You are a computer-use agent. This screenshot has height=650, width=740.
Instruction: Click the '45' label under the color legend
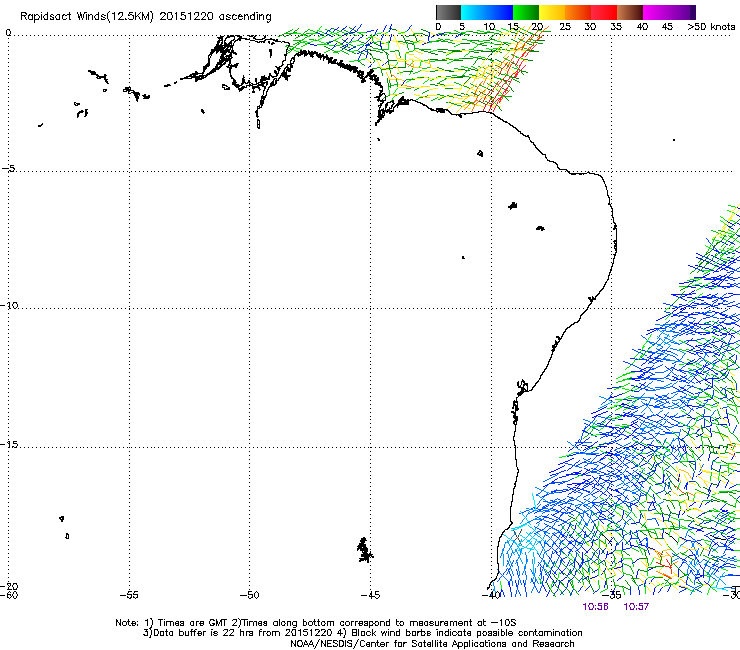tap(667, 27)
